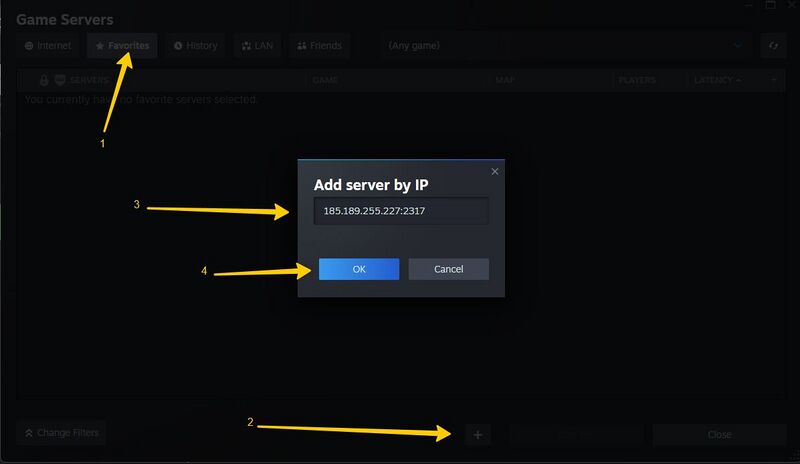The height and width of the screenshot is (464, 800).
Task: Click the server IP address input field
Action: pyautogui.click(x=401, y=211)
